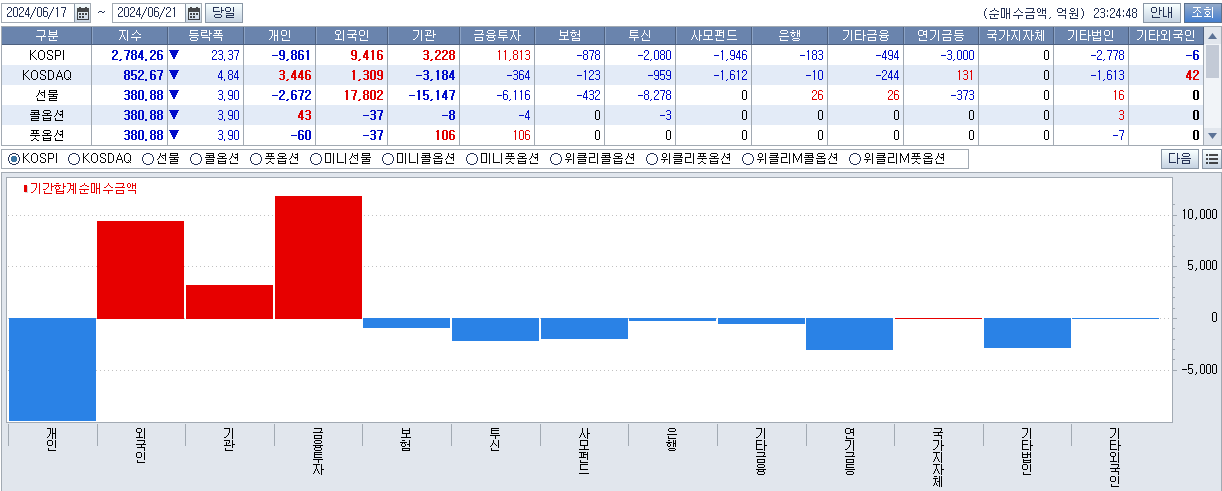Click the 지수 column header
Screen dimensions: 1222x491
coord(130,35)
